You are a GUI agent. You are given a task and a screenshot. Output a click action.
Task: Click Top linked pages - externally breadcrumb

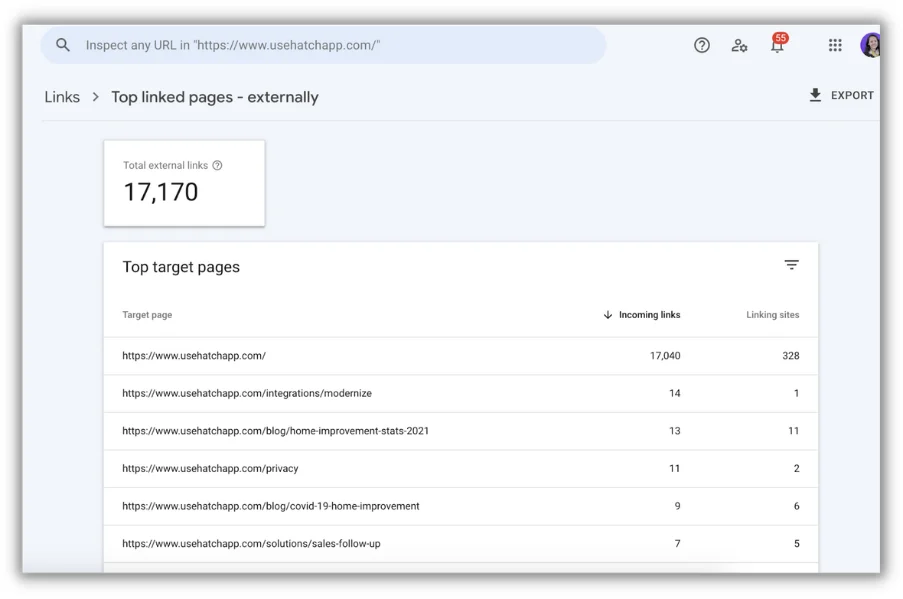[x=215, y=97]
